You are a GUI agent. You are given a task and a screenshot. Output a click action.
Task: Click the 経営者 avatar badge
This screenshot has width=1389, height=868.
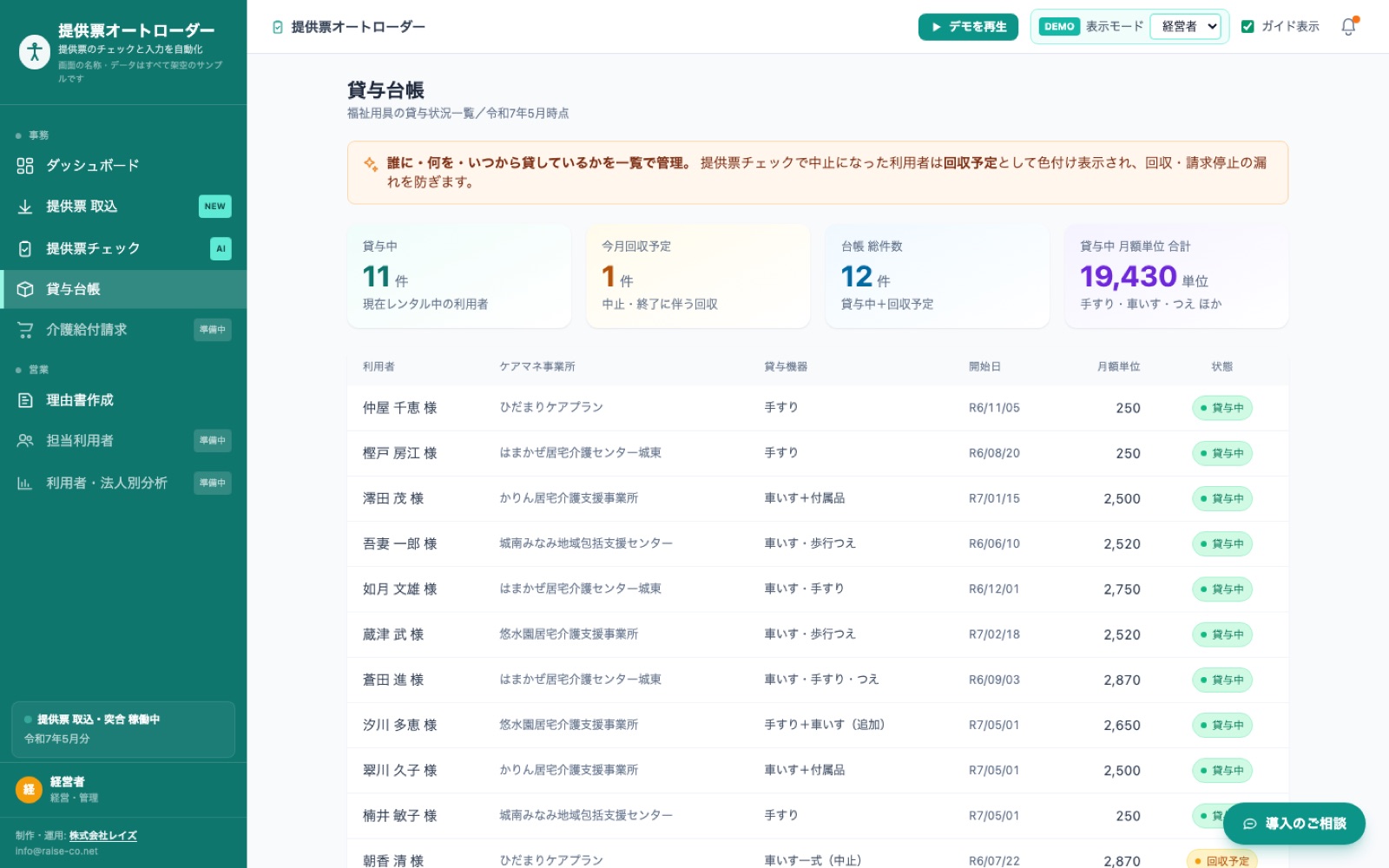coord(29,789)
